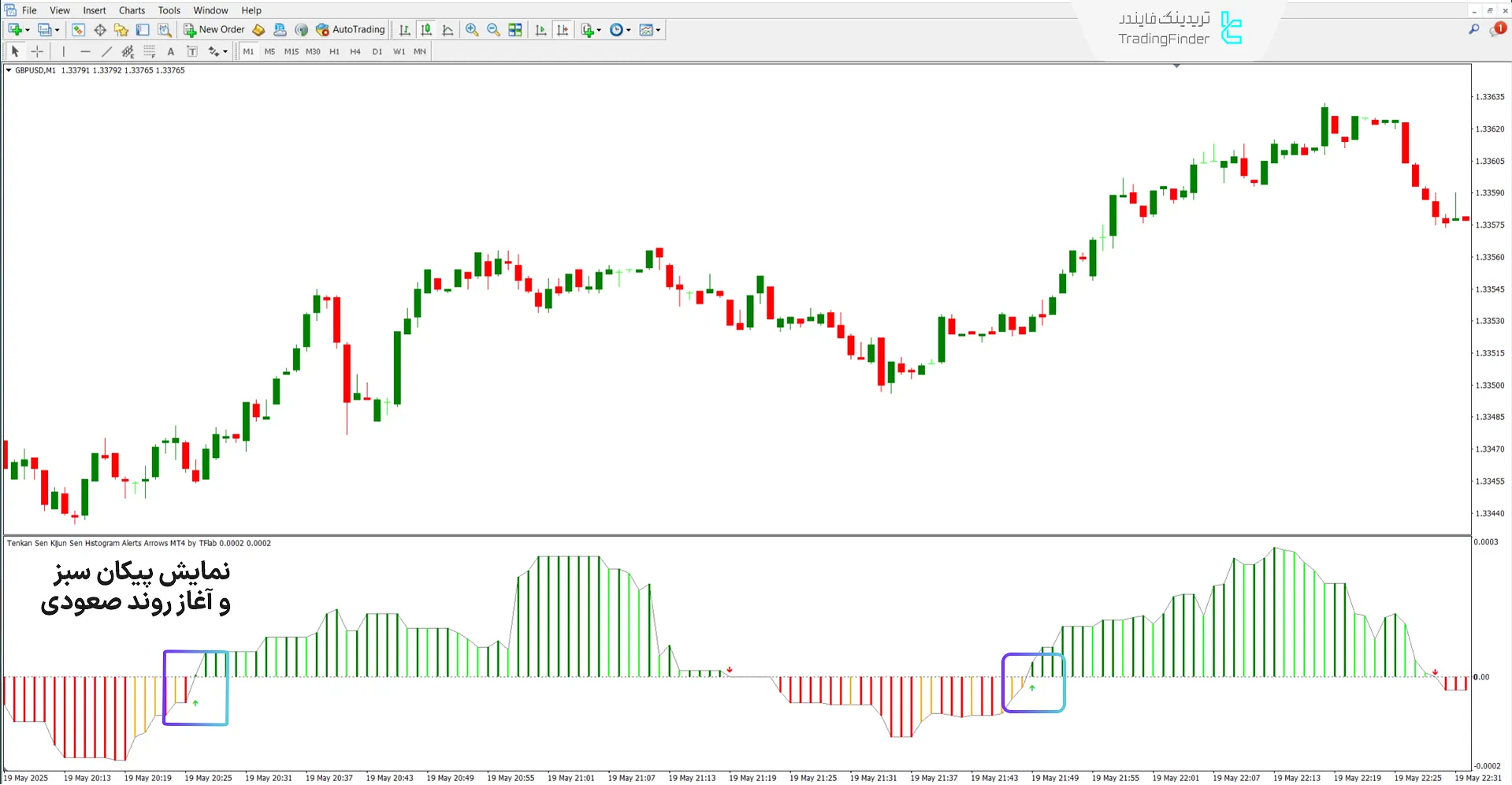The image size is (1512, 785).
Task: Switch chart to candlestick mode
Action: click(x=426, y=30)
